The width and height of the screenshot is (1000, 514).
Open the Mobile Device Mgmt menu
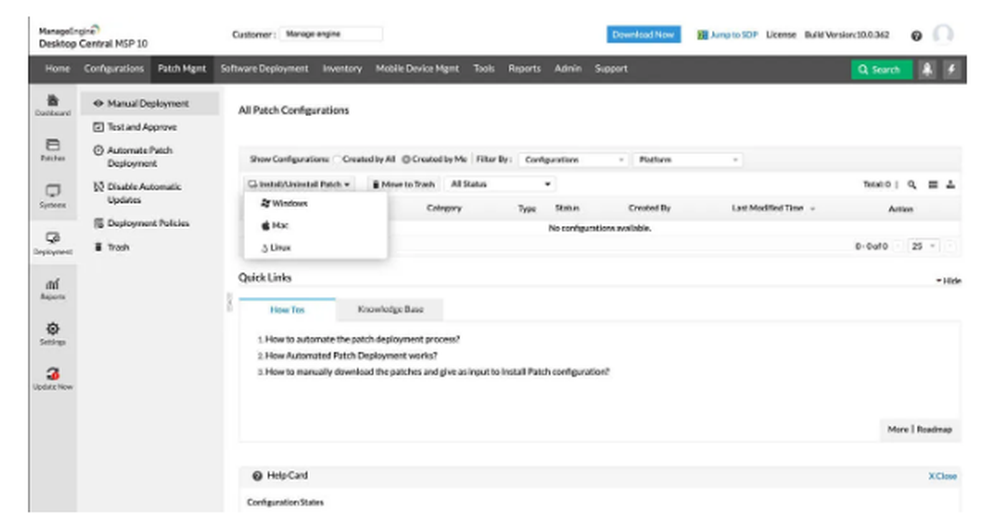tap(417, 69)
